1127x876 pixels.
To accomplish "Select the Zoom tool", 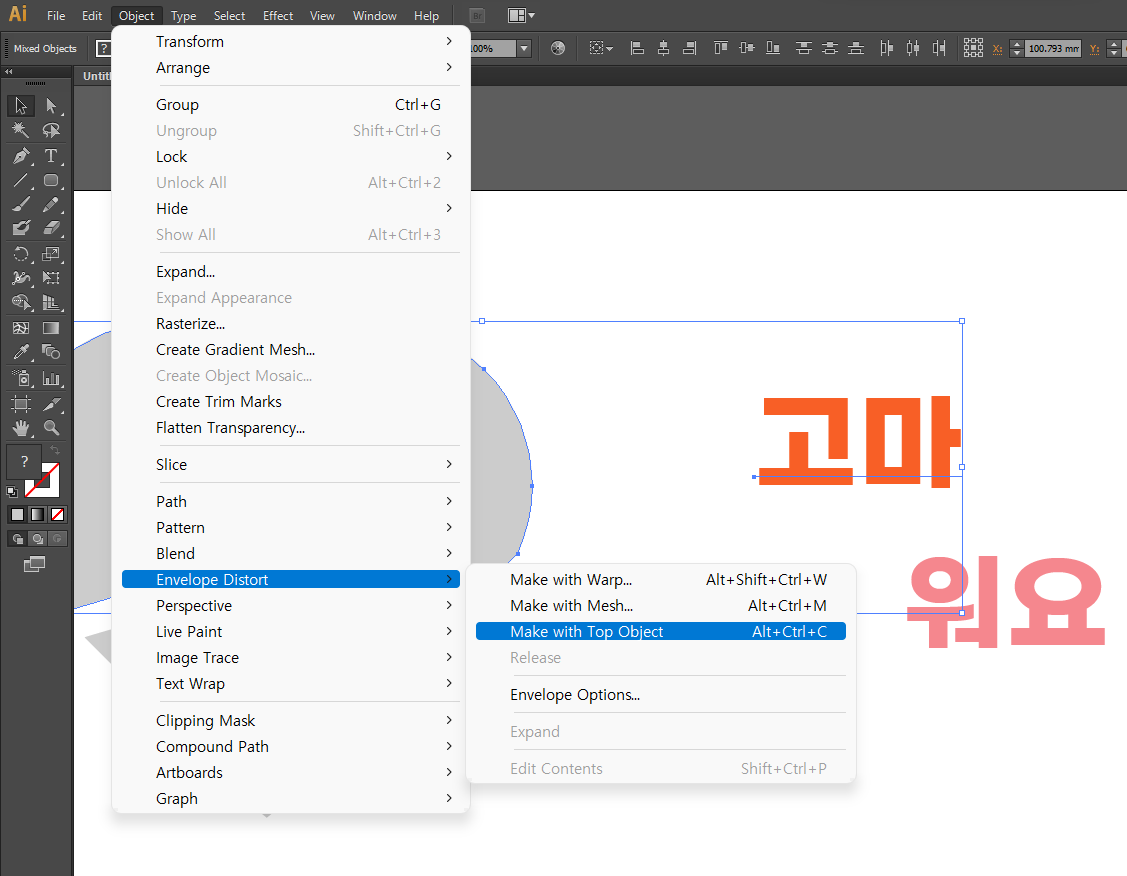I will (x=51, y=428).
